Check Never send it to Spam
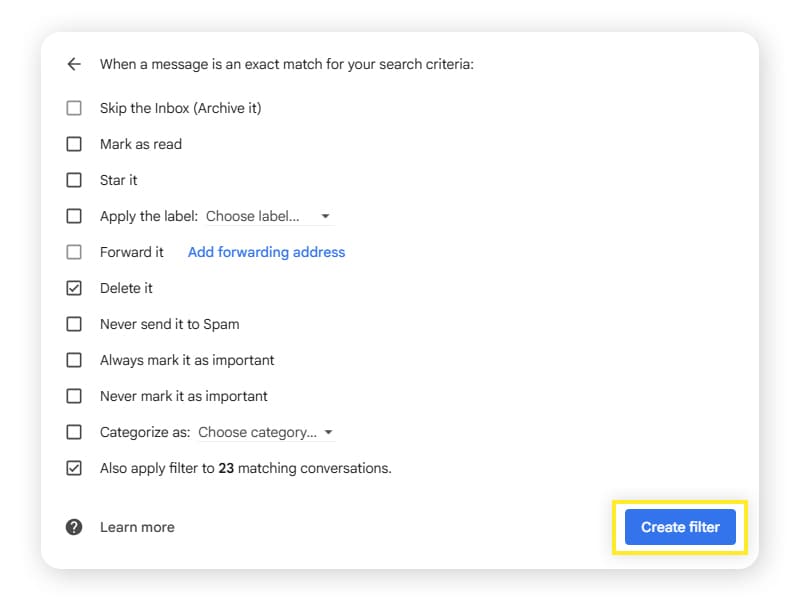Image resolution: width=800 pixels, height=600 pixels. tap(74, 324)
